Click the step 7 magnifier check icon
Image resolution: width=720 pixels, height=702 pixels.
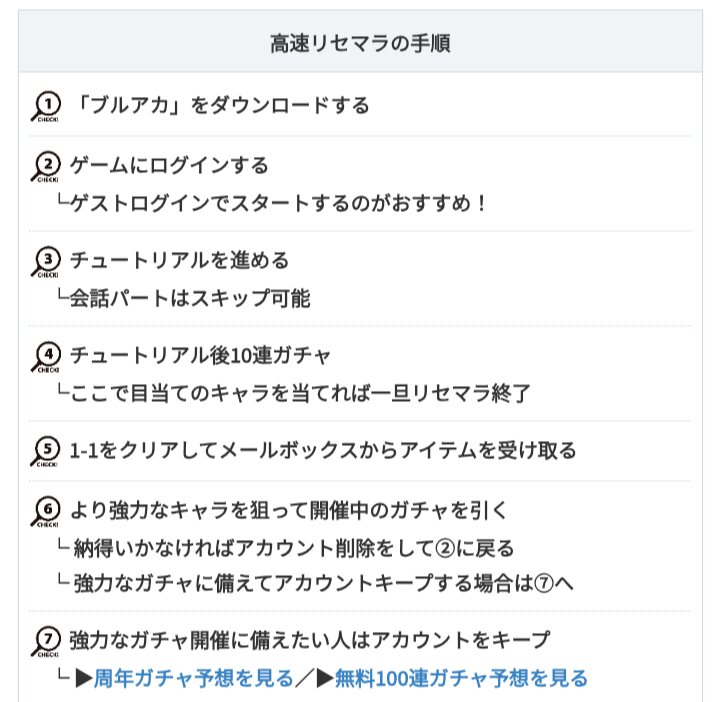(47, 640)
